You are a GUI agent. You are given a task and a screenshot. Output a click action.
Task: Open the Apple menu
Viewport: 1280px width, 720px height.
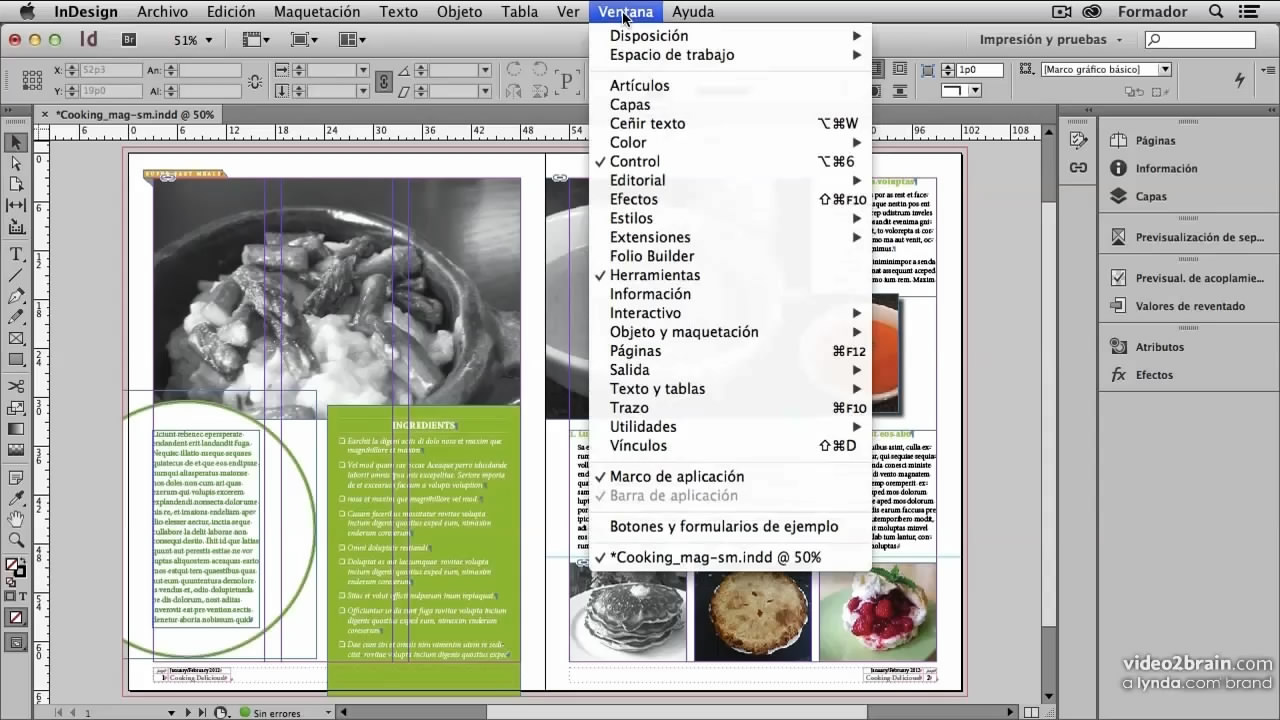[x=26, y=12]
